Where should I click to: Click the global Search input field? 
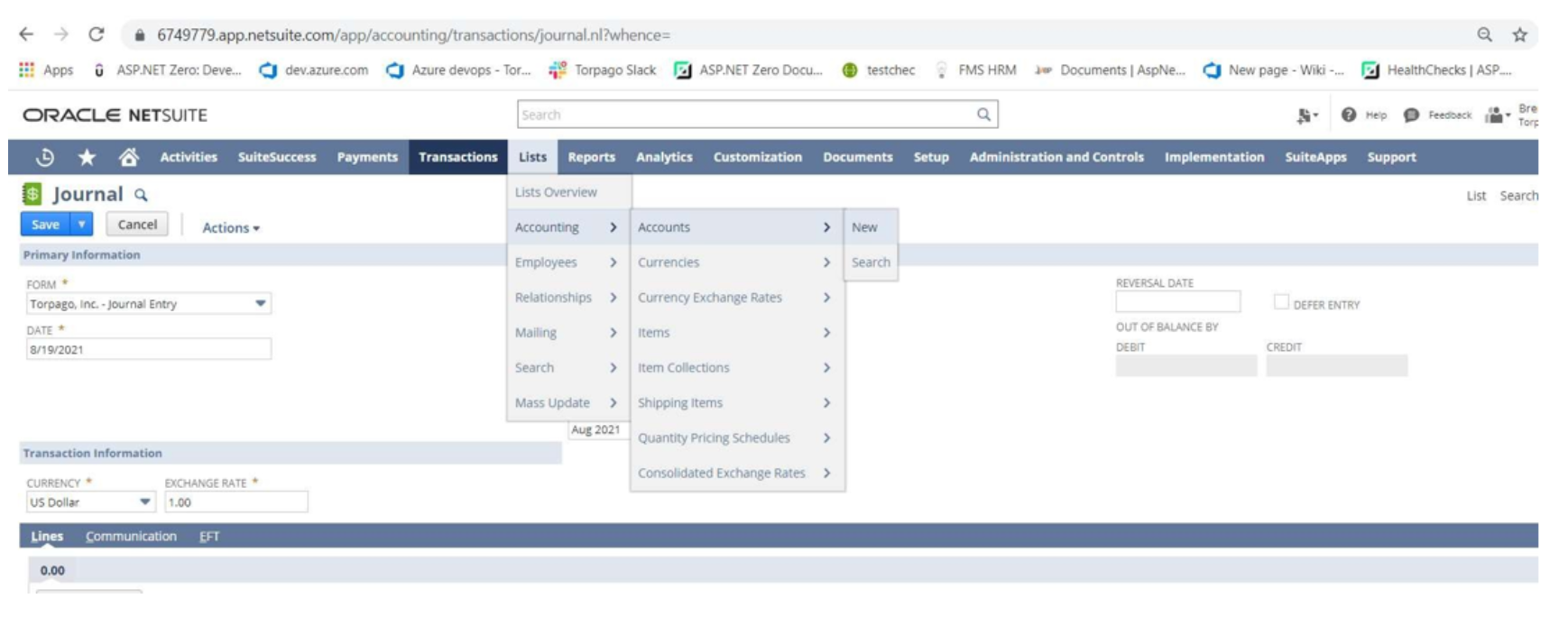(x=745, y=115)
